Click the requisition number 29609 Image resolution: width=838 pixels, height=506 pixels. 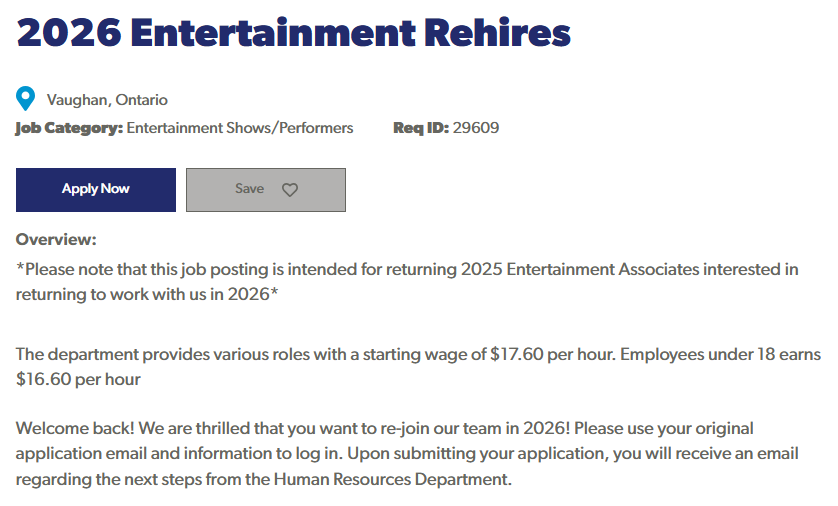tap(476, 128)
